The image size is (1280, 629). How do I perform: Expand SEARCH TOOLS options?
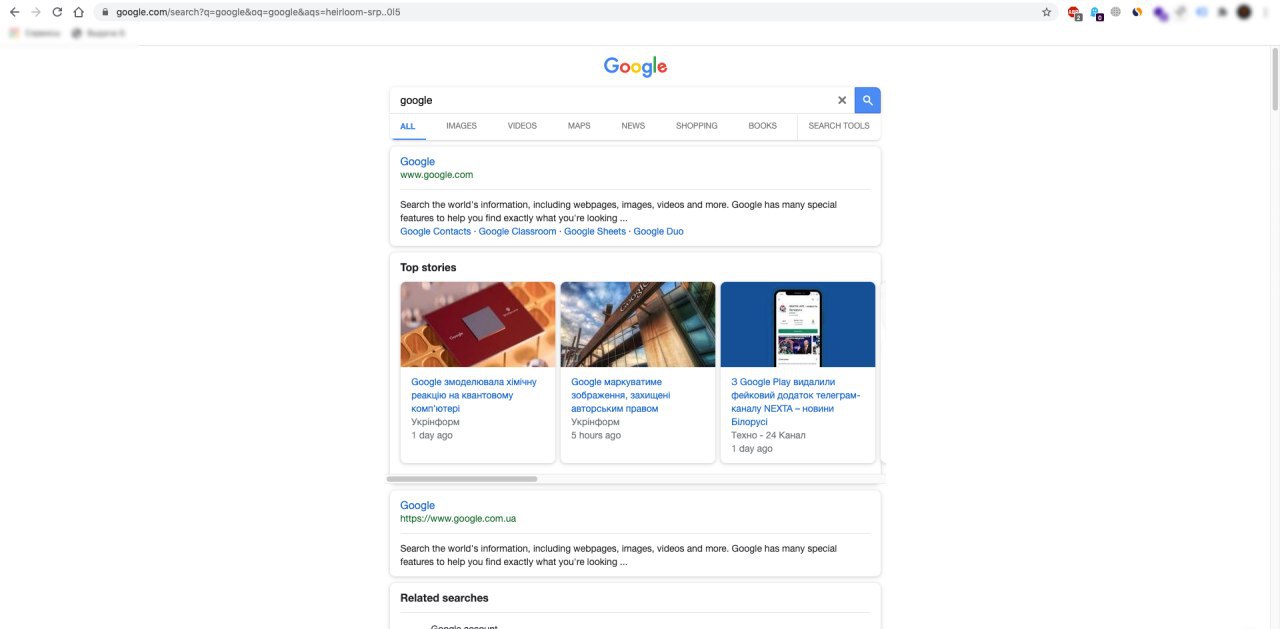pos(839,126)
